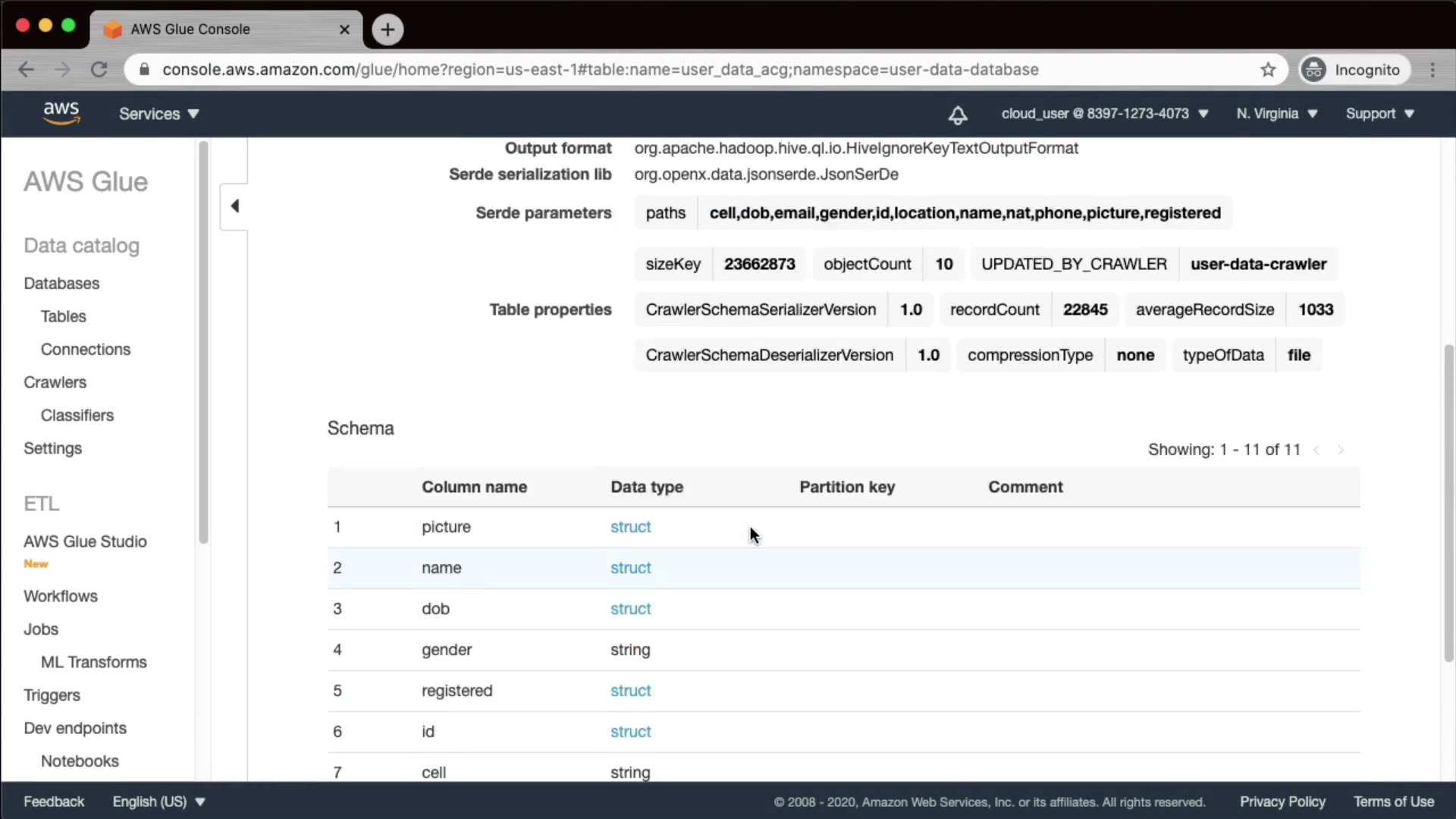This screenshot has width=1456, height=819.
Task: Click the browser reload icon
Action: point(99,70)
